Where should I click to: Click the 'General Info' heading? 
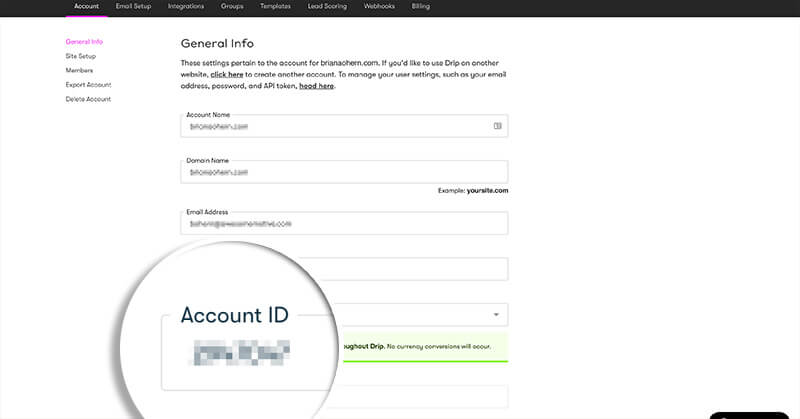217,43
